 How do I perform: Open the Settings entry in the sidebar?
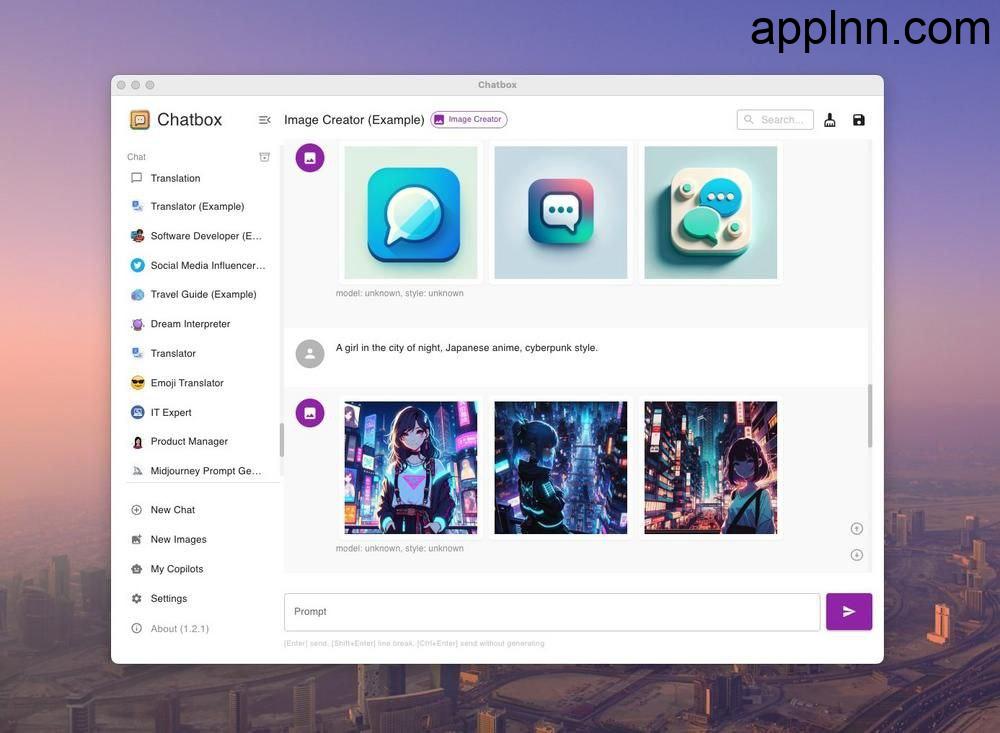click(x=168, y=598)
